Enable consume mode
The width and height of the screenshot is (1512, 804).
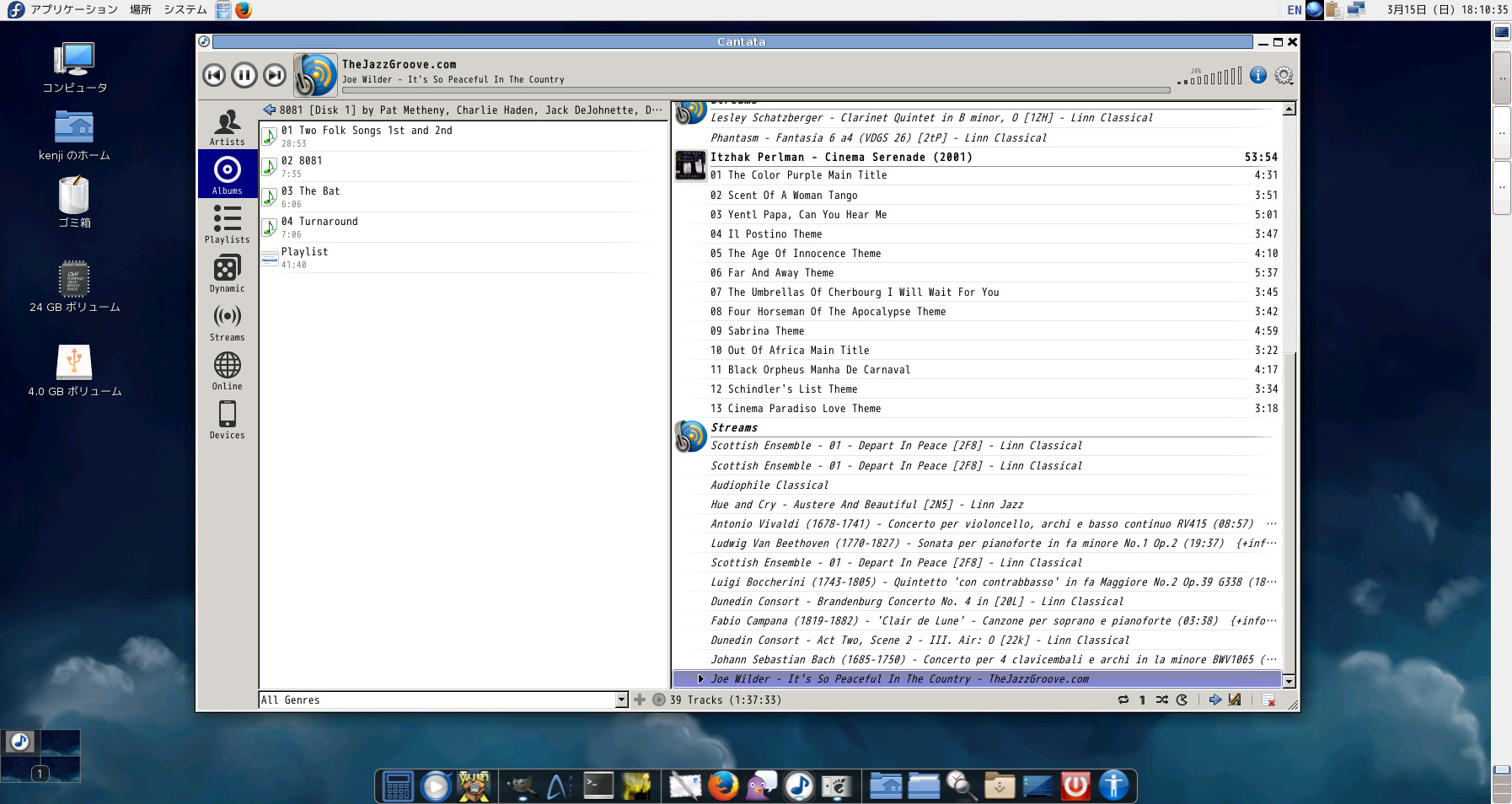click(x=1182, y=699)
